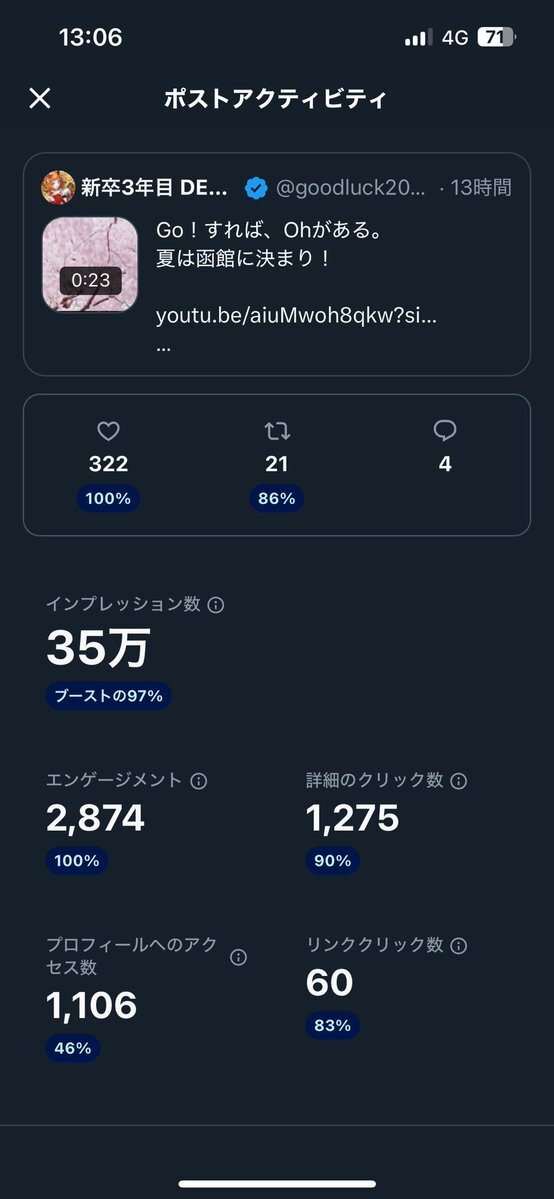Tap the heart likes icon

click(109, 432)
